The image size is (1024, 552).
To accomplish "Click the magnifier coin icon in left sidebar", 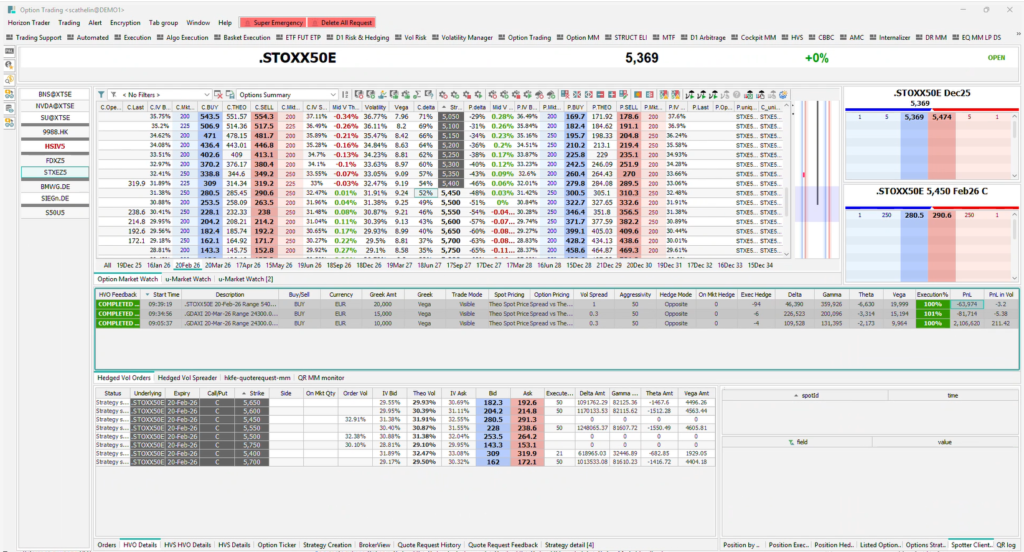I will click(x=9, y=80).
